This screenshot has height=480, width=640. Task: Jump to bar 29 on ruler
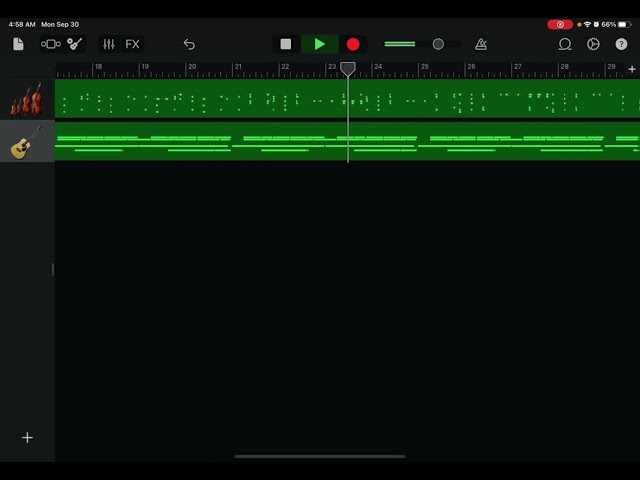pos(611,67)
